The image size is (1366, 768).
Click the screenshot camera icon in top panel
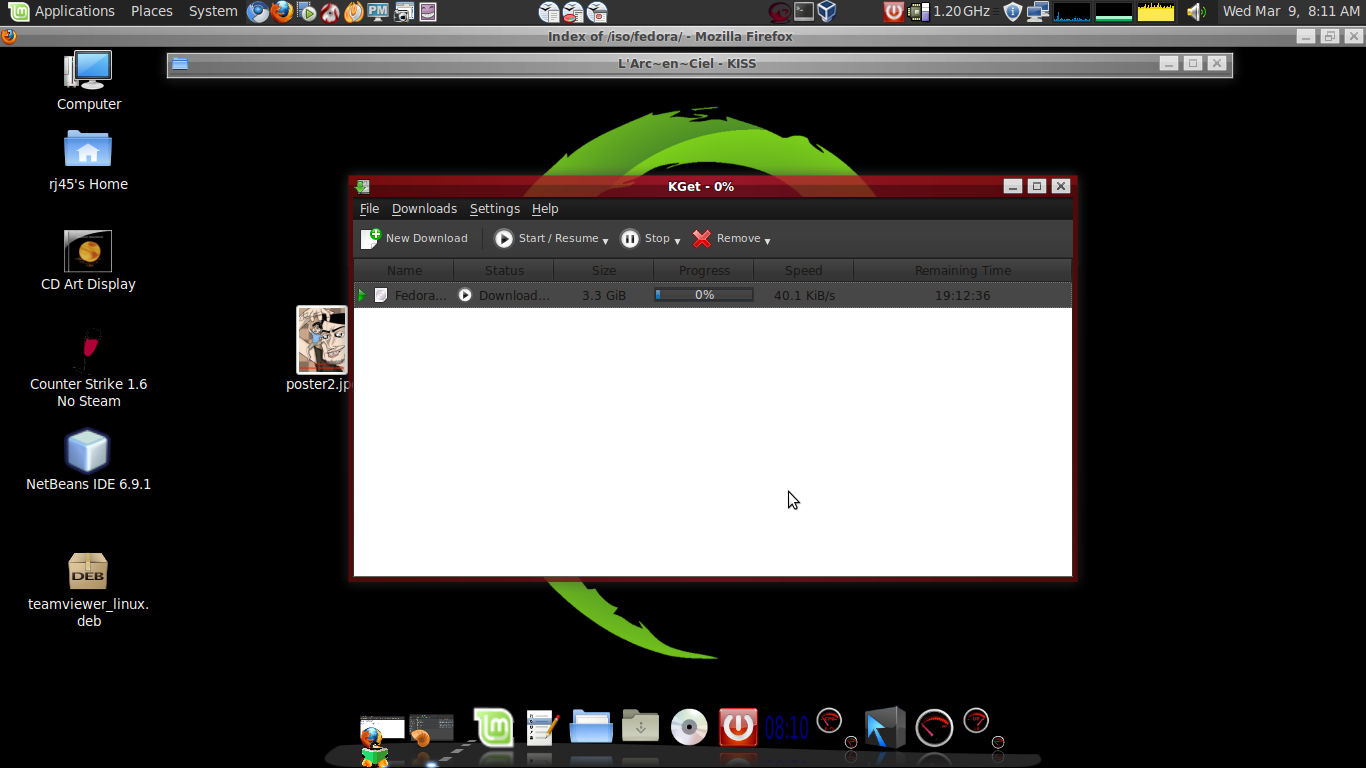(x=403, y=12)
